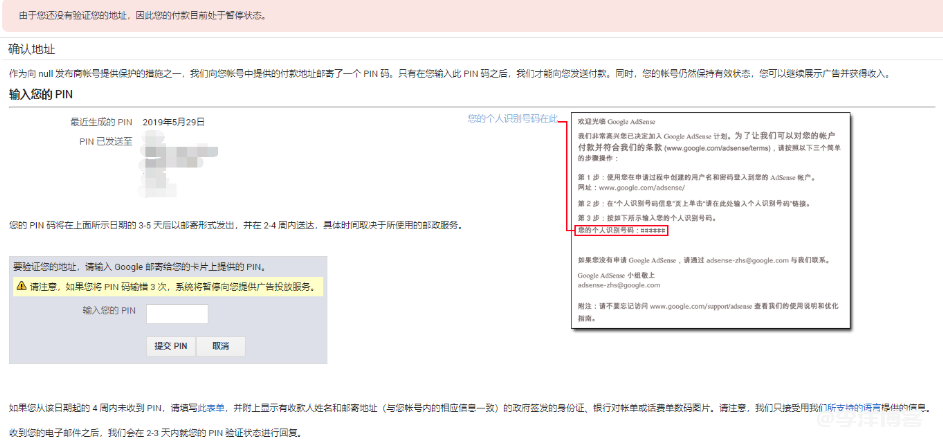
Task: Focus the 输入您的 PIN text field
Action: (x=177, y=314)
